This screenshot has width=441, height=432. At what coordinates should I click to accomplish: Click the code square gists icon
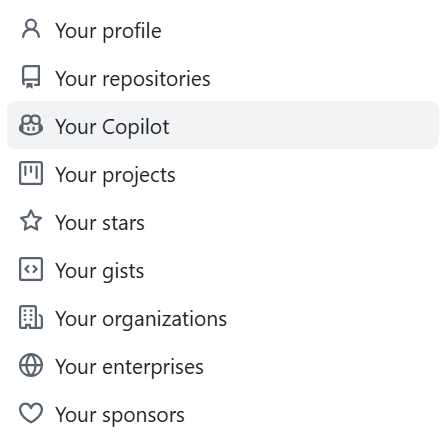(31, 269)
